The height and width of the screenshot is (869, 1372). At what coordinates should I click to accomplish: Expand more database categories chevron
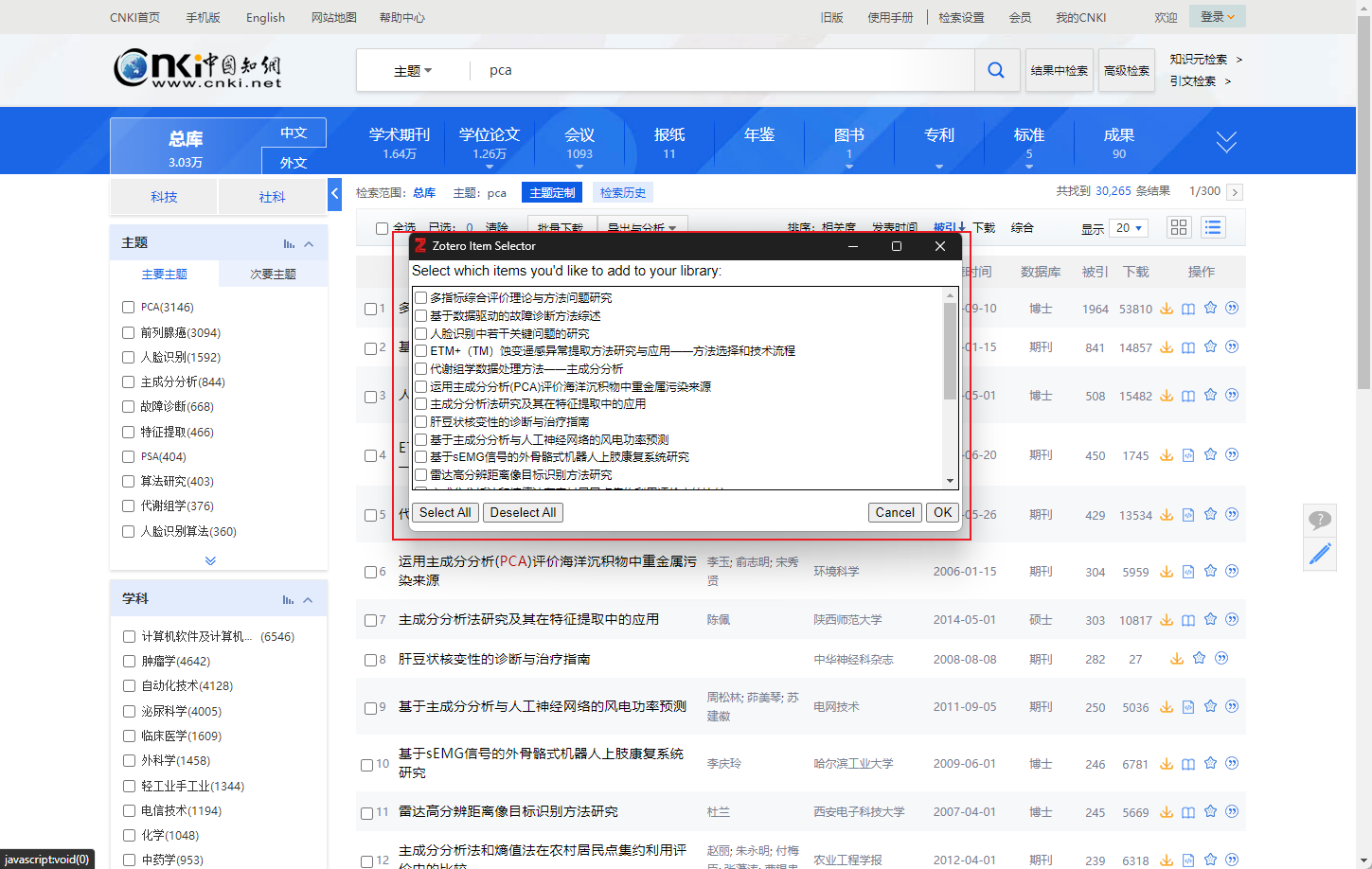[1226, 142]
